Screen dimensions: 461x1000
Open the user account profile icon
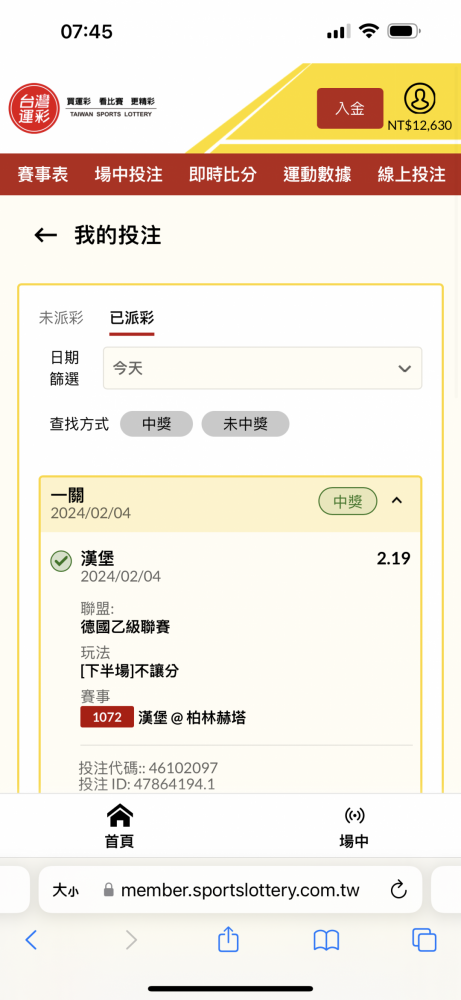coord(420,99)
